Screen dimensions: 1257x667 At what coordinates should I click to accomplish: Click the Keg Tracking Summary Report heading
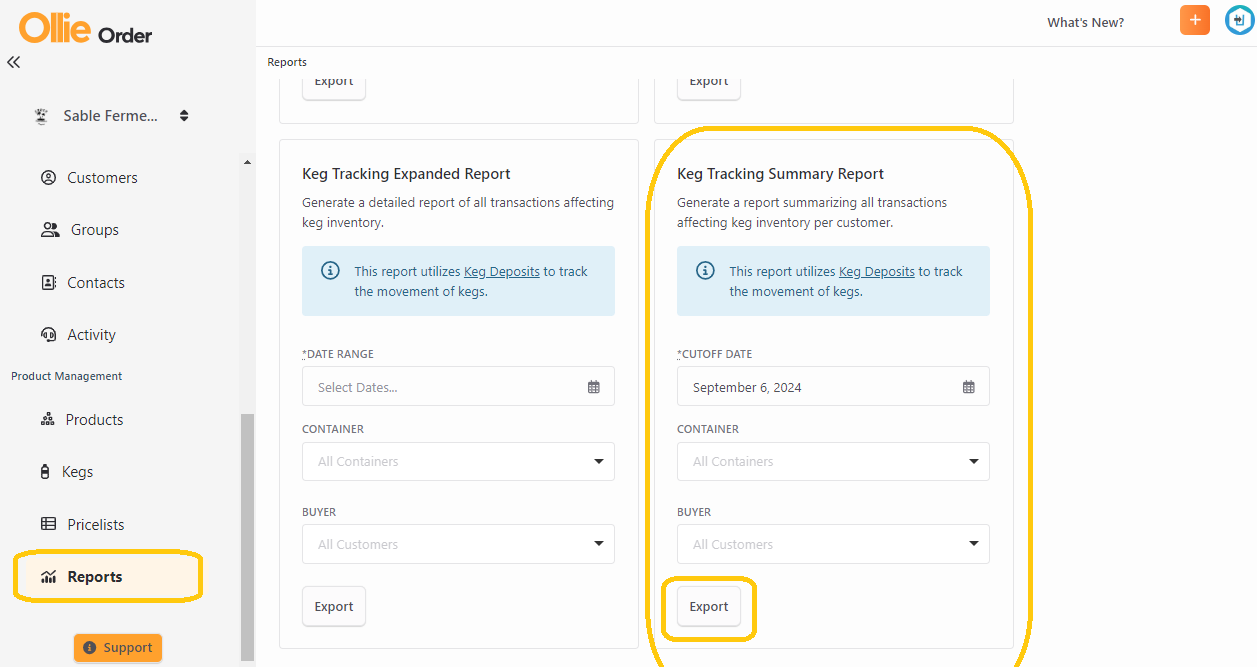point(781,174)
